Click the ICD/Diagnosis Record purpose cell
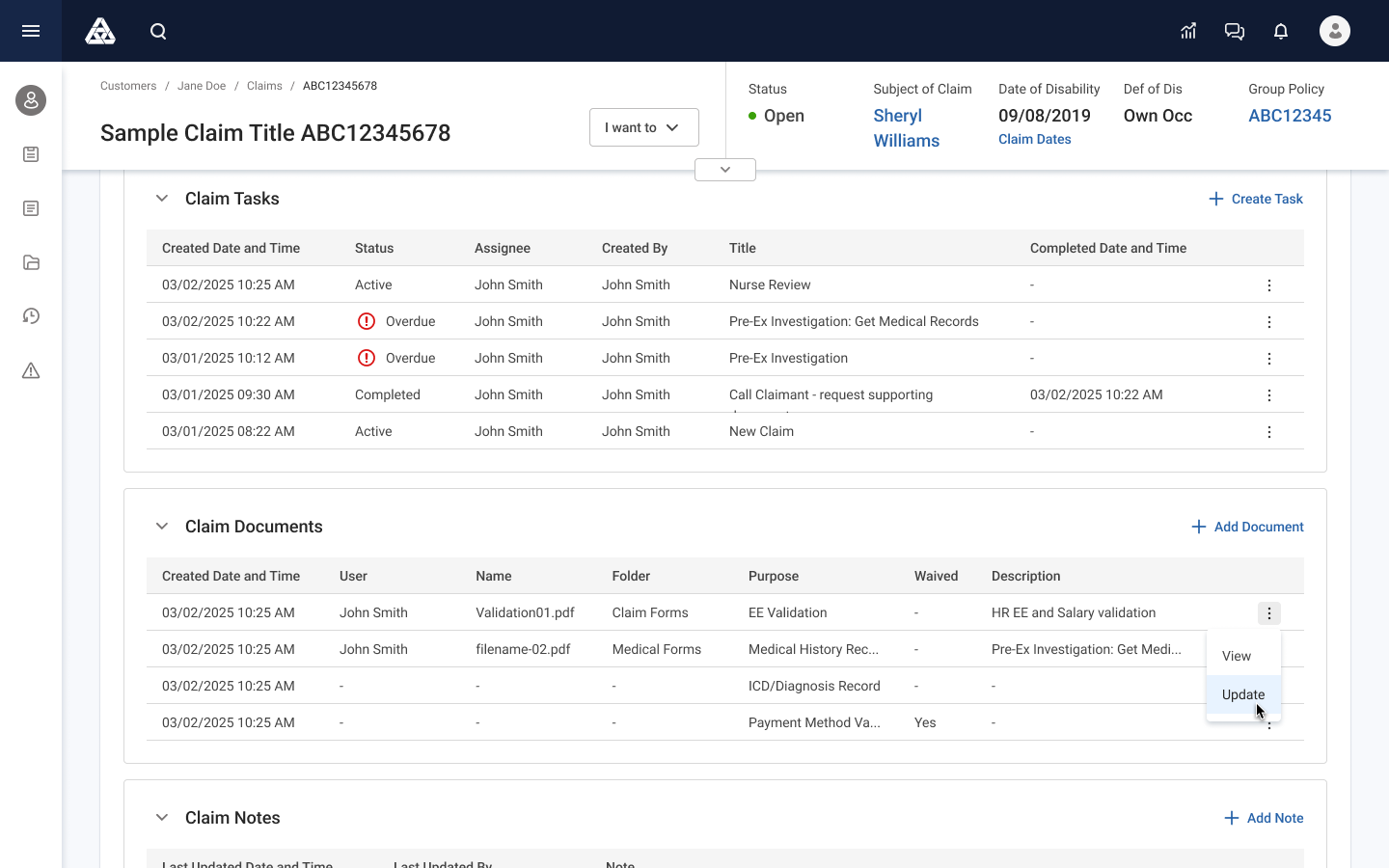Viewport: 1389px width, 868px height. click(814, 686)
